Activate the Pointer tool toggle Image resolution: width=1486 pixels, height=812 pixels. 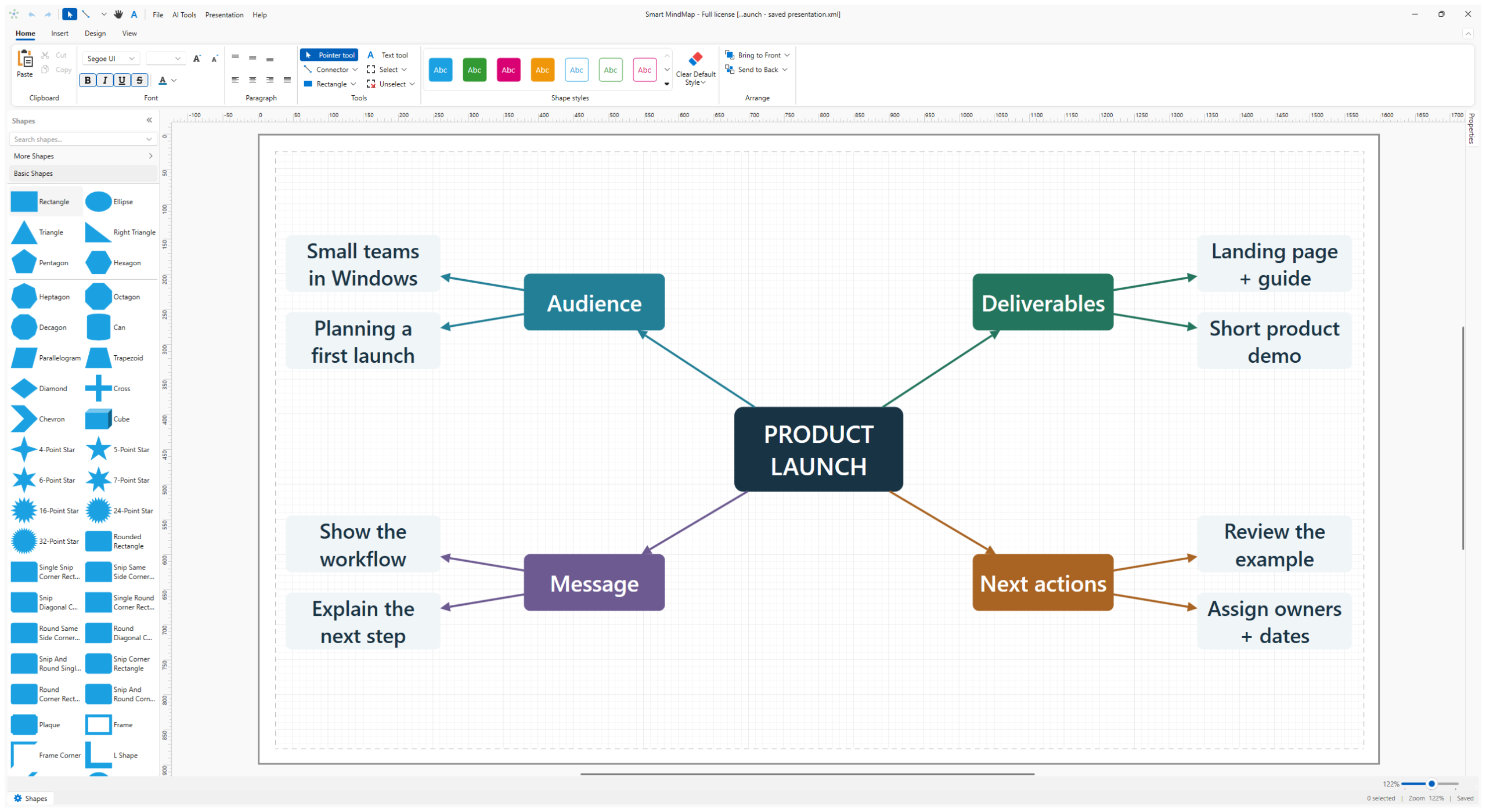(330, 55)
